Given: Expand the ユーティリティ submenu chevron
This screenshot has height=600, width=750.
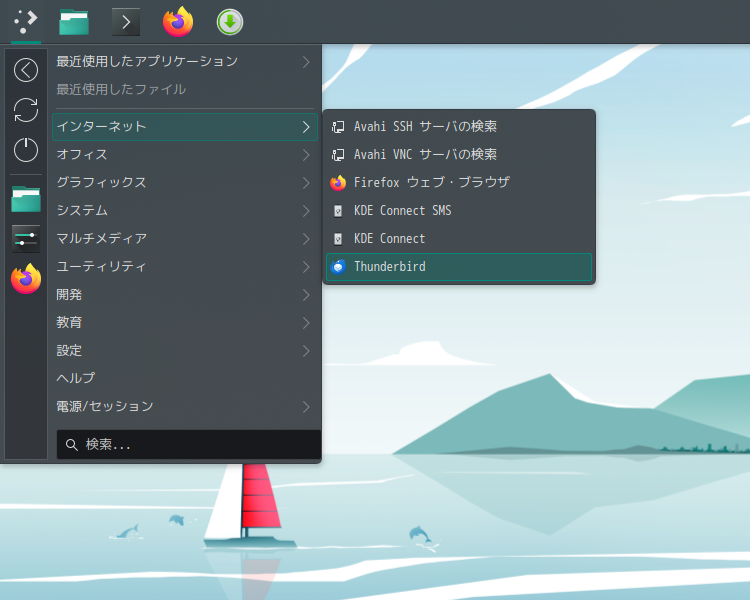Looking at the screenshot, I should 306,267.
